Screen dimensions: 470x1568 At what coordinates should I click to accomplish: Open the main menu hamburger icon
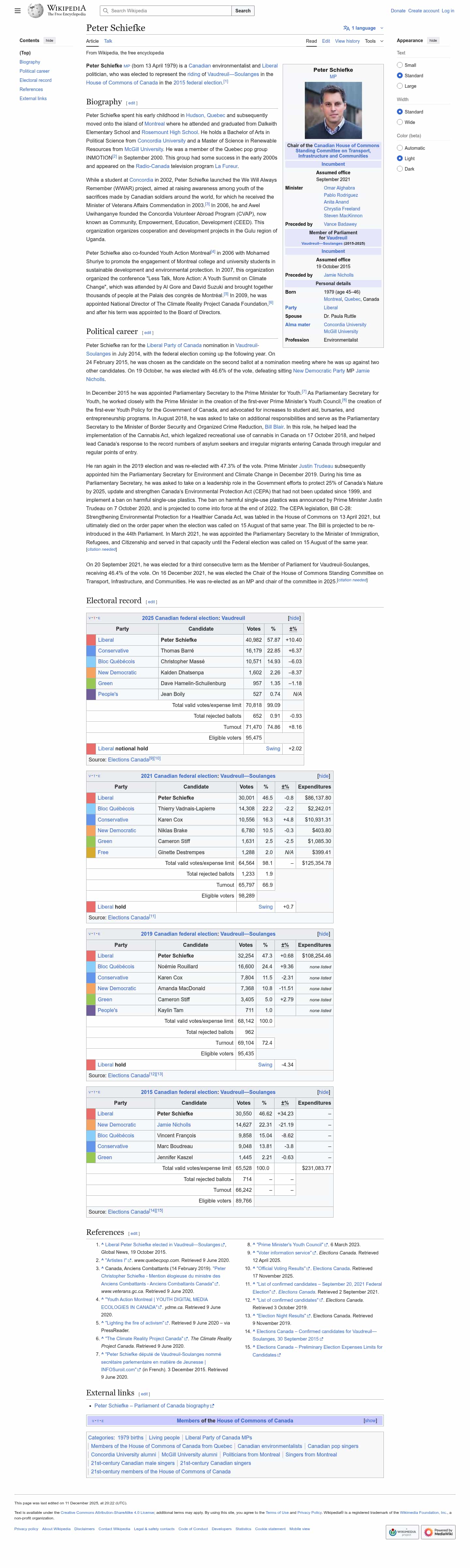click(17, 11)
